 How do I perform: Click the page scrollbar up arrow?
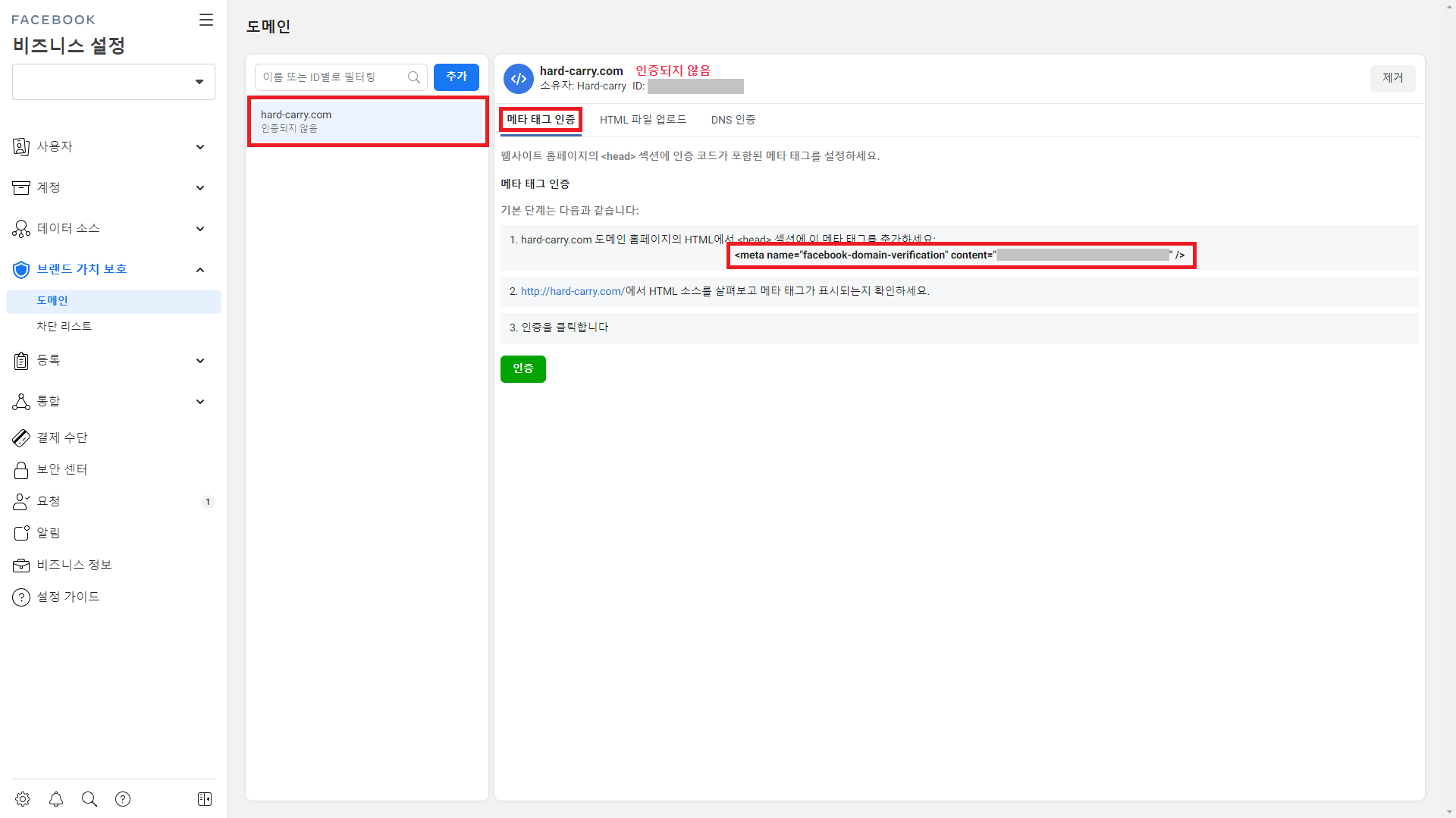(x=1450, y=6)
